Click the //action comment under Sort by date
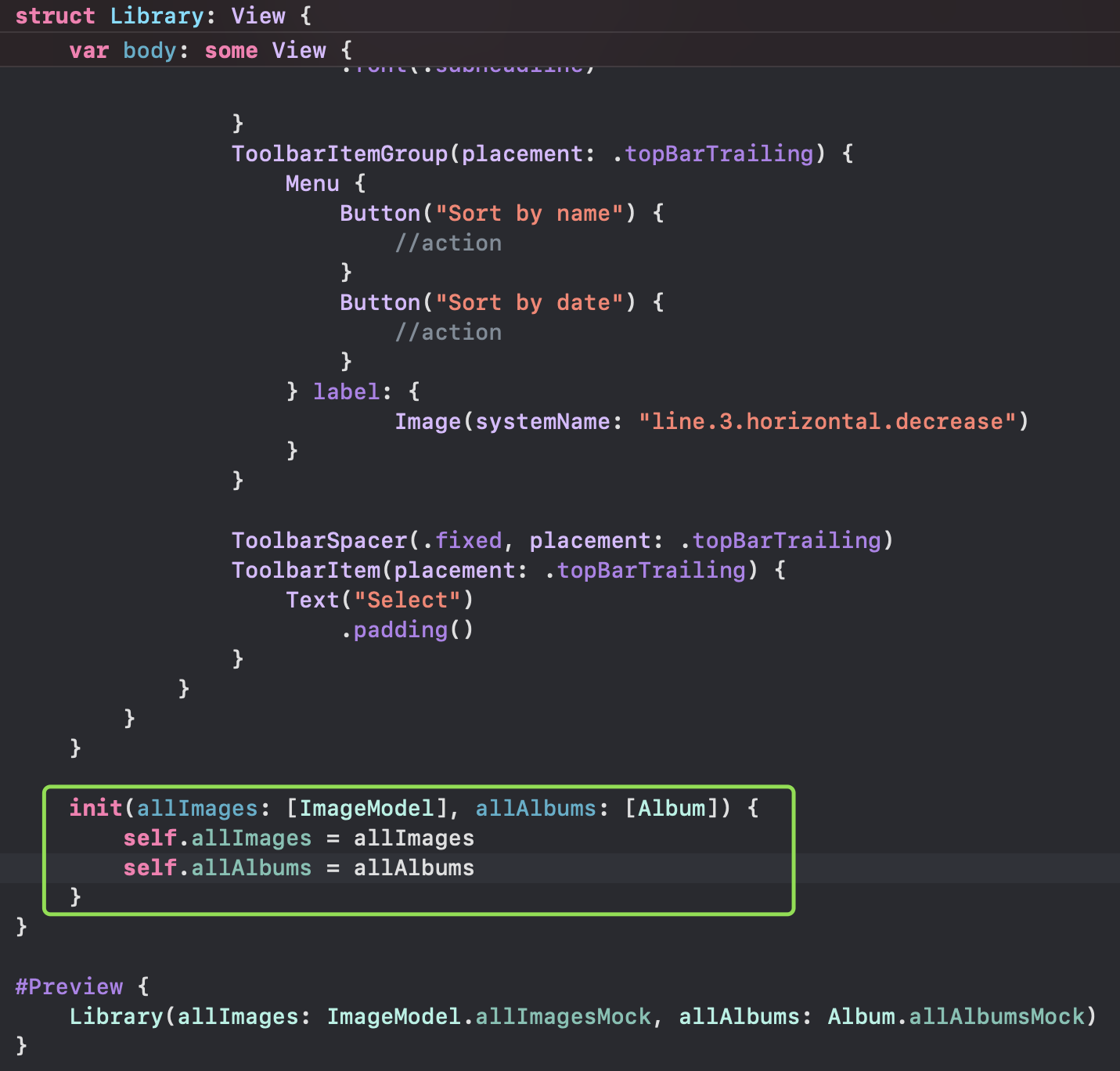1120x1071 pixels. [x=448, y=332]
